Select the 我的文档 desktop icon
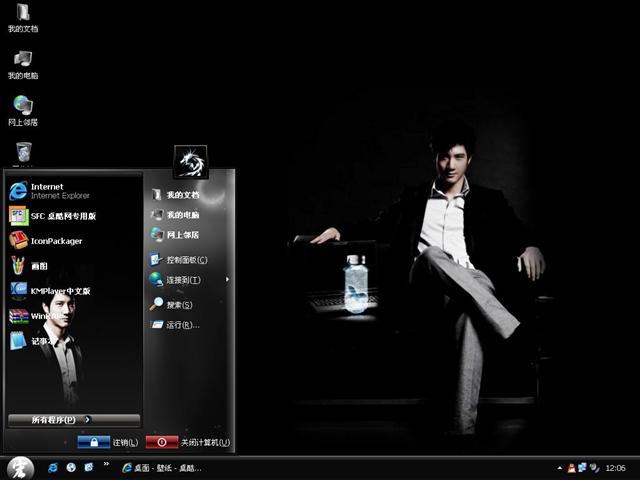The image size is (640, 480). (x=23, y=18)
